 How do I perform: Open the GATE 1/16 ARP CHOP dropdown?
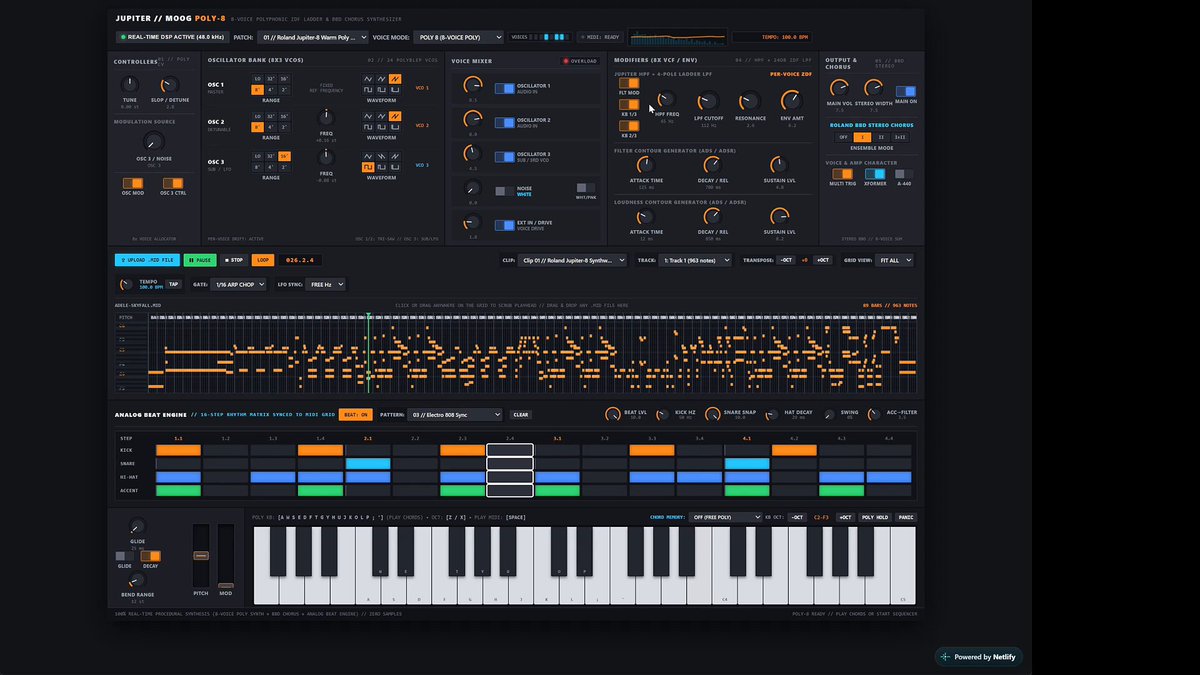coord(238,284)
